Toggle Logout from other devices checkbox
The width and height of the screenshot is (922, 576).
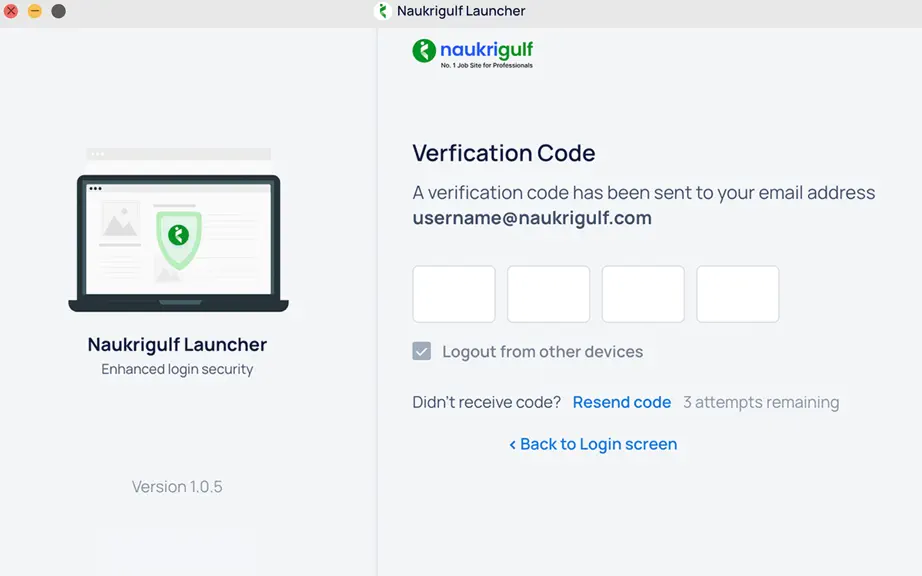coord(422,351)
